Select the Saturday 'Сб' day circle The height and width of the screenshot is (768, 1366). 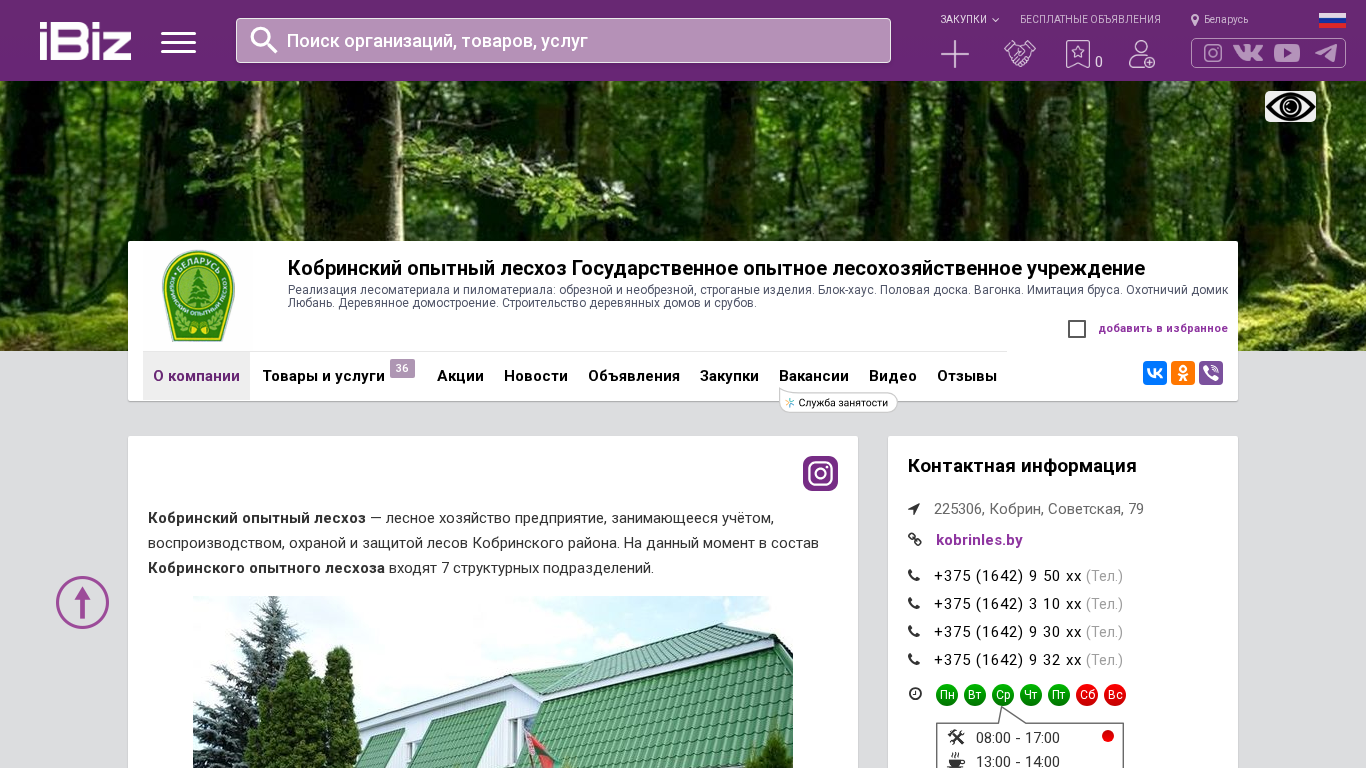coord(1087,695)
